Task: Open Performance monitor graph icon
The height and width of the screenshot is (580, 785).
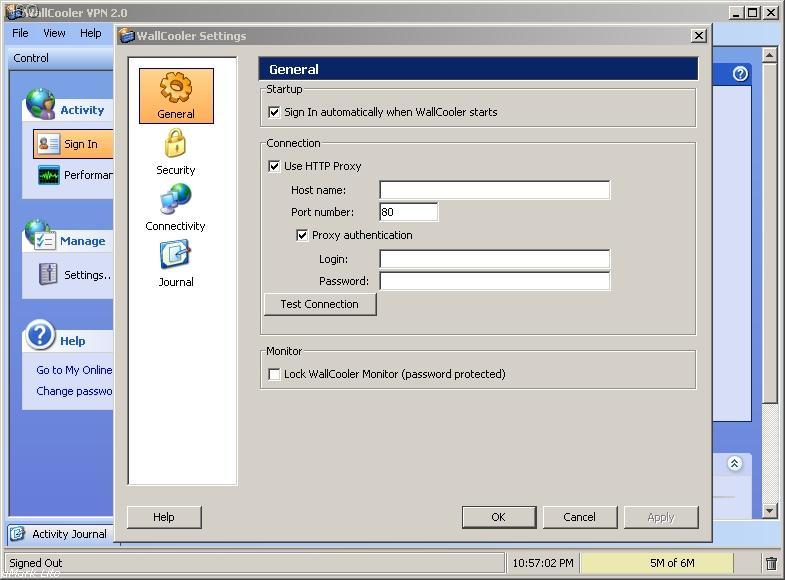Action: (x=49, y=175)
